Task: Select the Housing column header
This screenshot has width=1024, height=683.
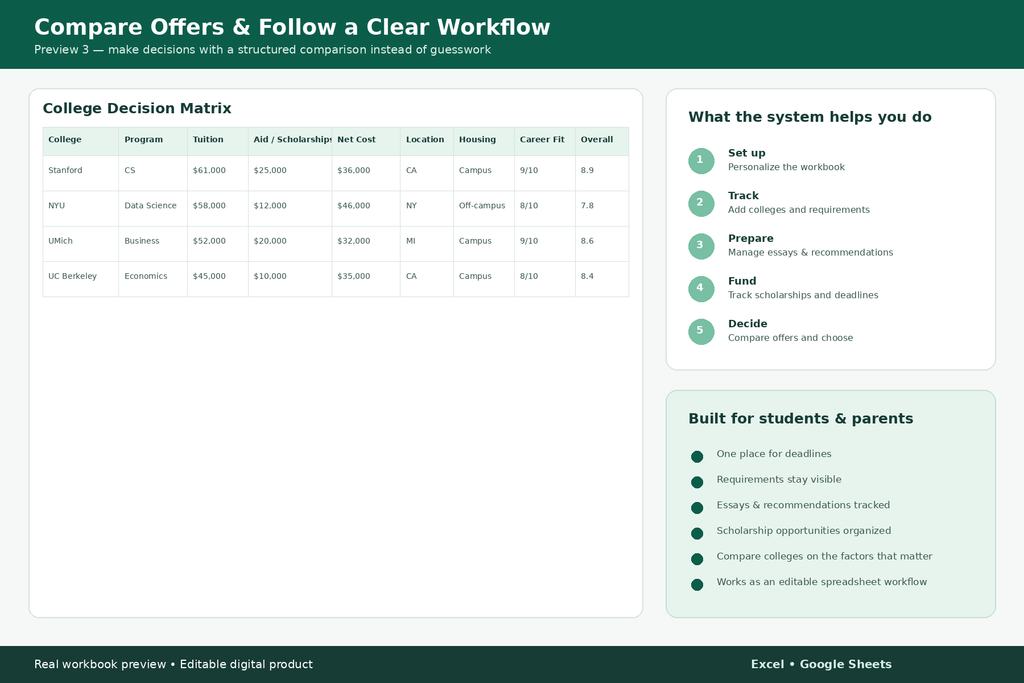Action: pos(484,141)
